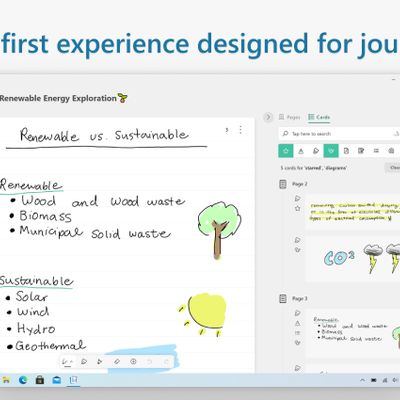Click ink icon on highlighted text card

[x=298, y=199]
